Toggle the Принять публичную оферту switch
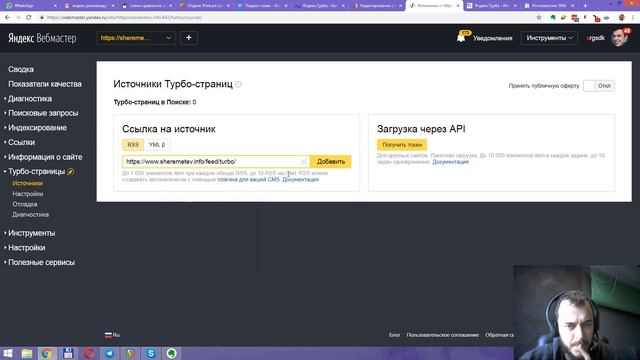640x360 pixels. [x=599, y=86]
